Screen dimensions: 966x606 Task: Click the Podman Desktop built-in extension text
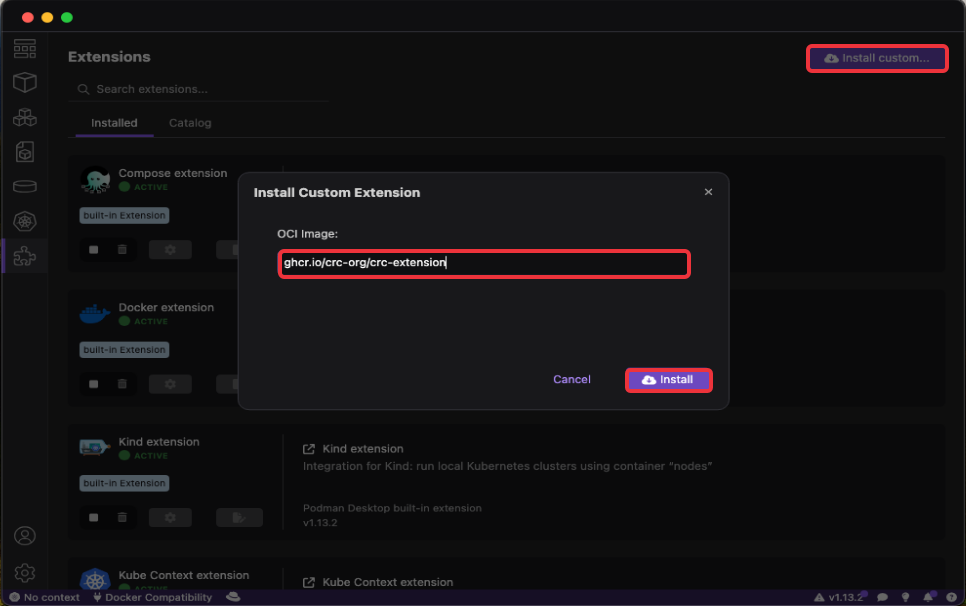[392, 508]
